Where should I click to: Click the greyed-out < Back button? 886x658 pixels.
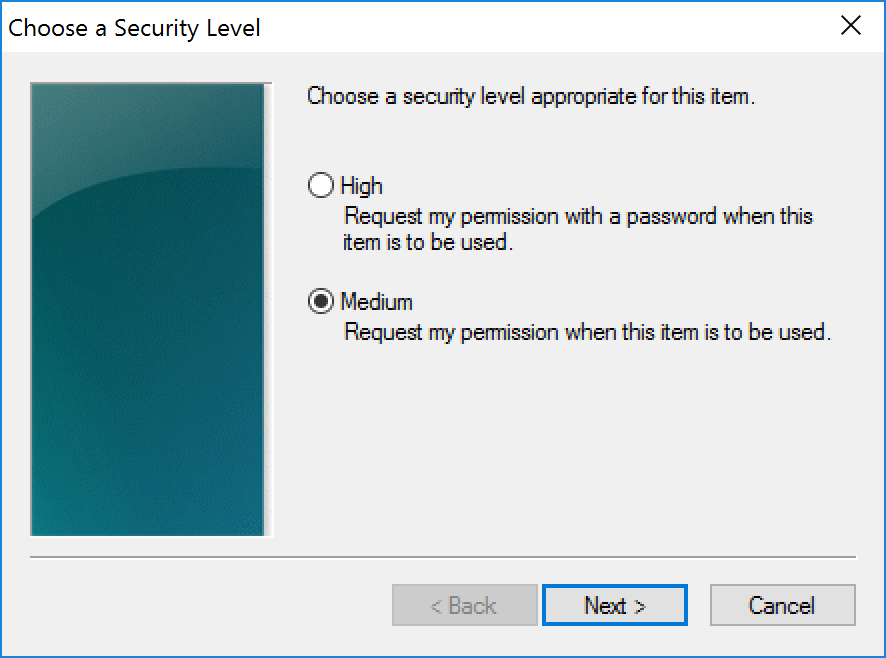(x=464, y=605)
